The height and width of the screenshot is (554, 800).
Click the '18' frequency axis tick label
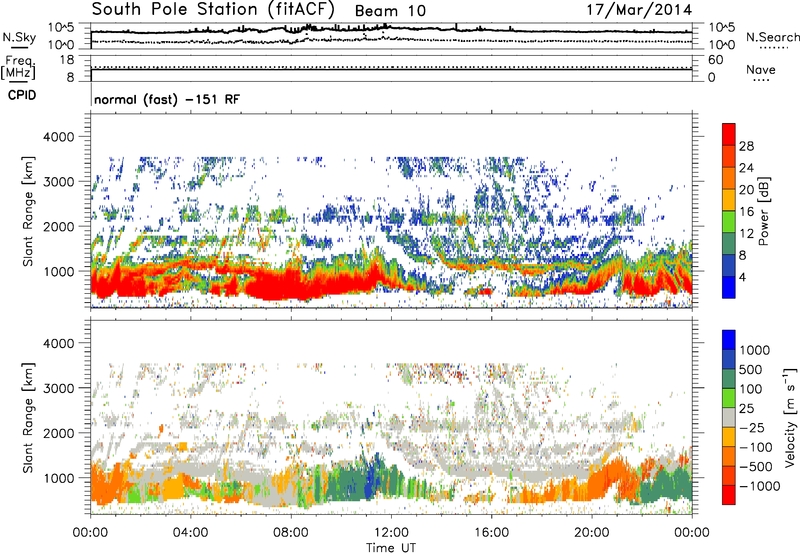pos(66,60)
